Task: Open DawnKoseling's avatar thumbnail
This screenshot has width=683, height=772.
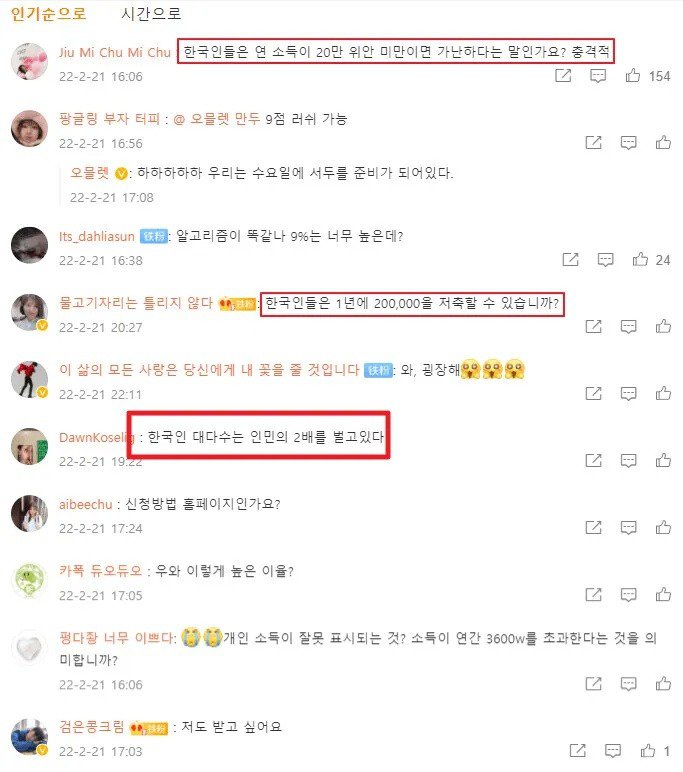Action: pyautogui.click(x=30, y=447)
